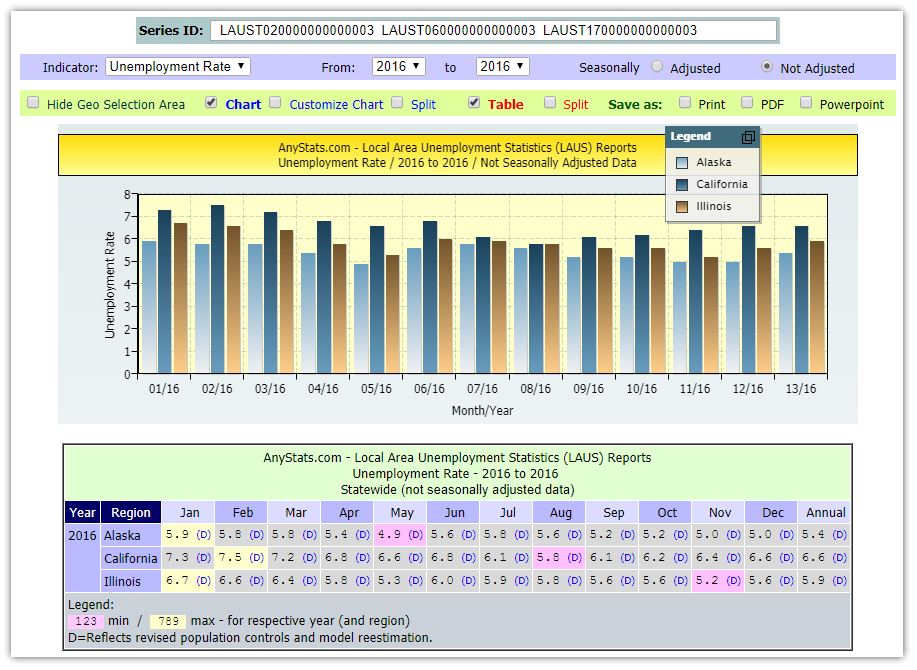Click the (D) footnote for California Aug
This screenshot has width=917, height=670.
click(x=575, y=558)
